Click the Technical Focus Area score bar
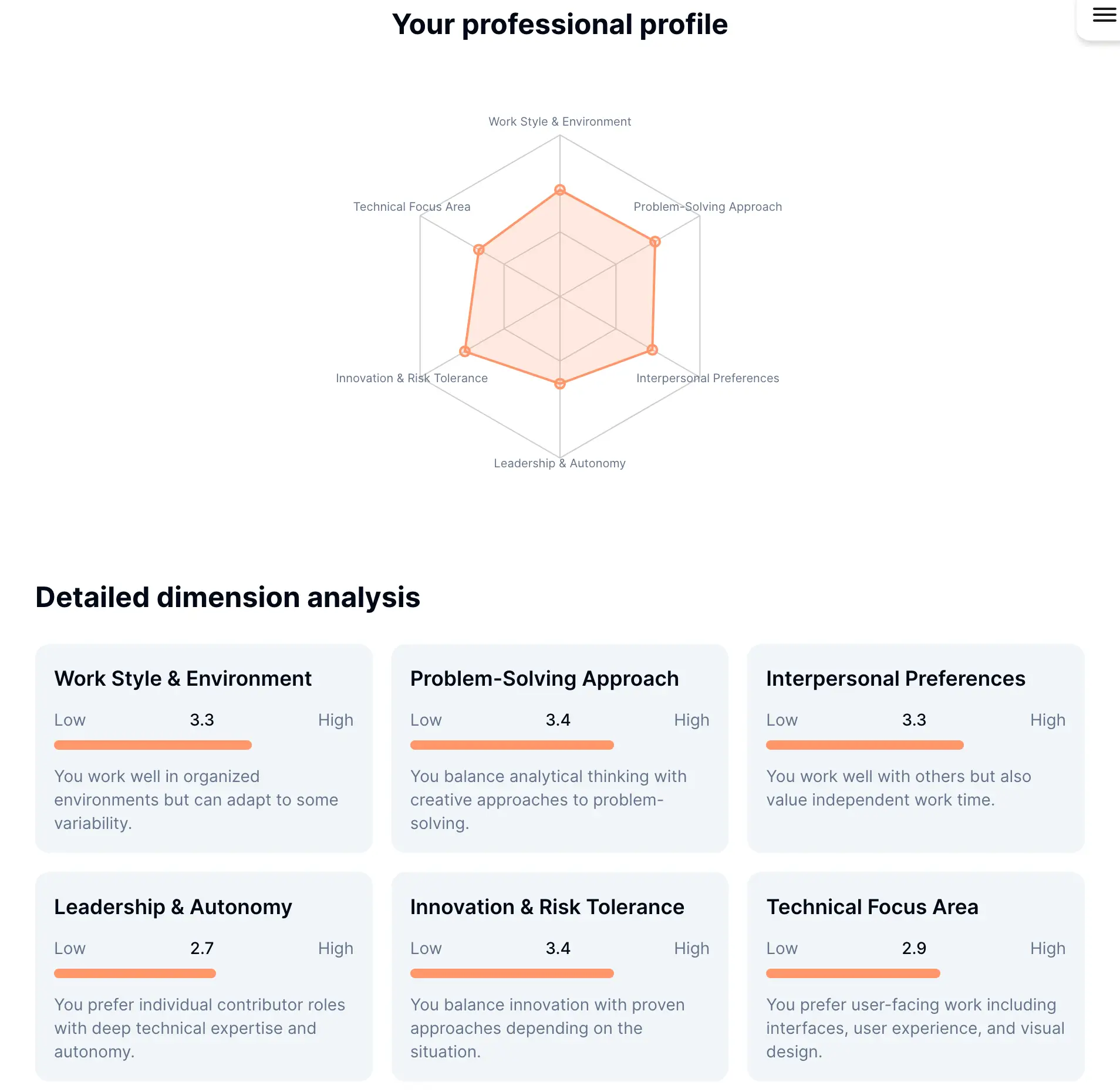 (x=853, y=973)
